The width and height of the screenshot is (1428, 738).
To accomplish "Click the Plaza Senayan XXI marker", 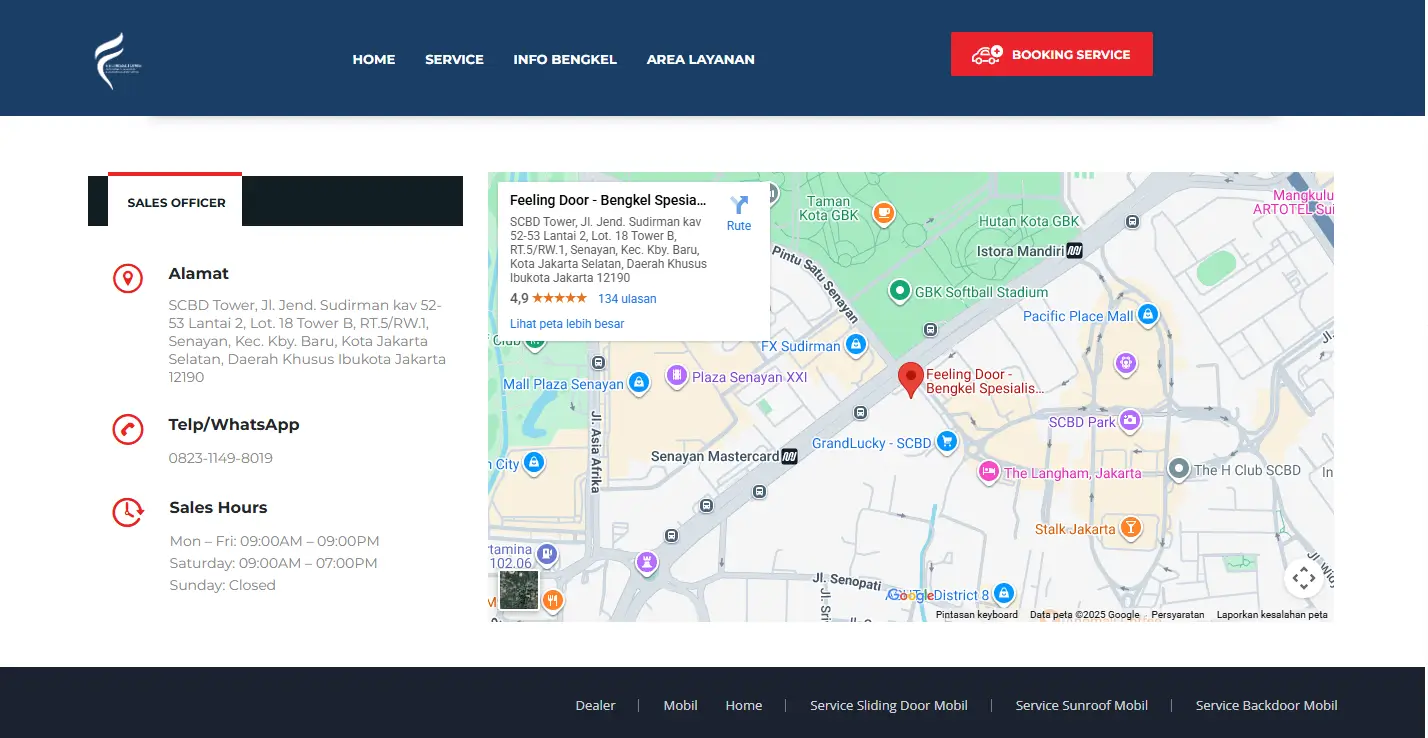I will (x=677, y=377).
